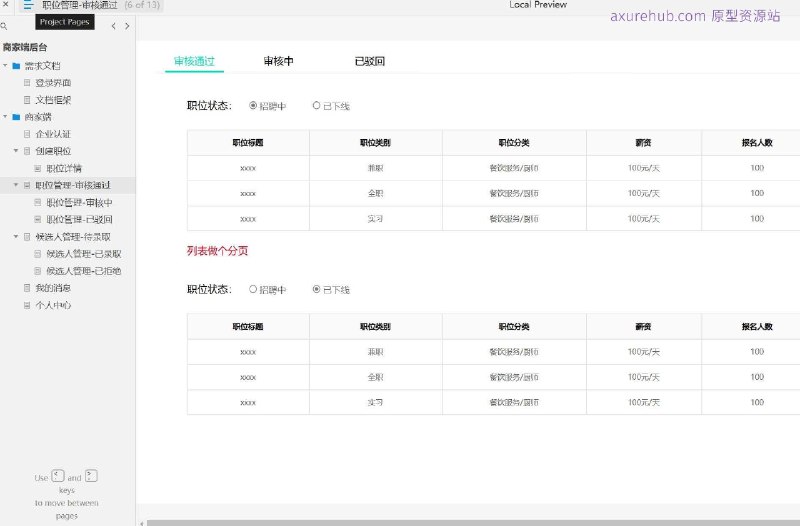Click the left arrow key hint icon
Screen dimensions: 800x526
click(x=58, y=476)
